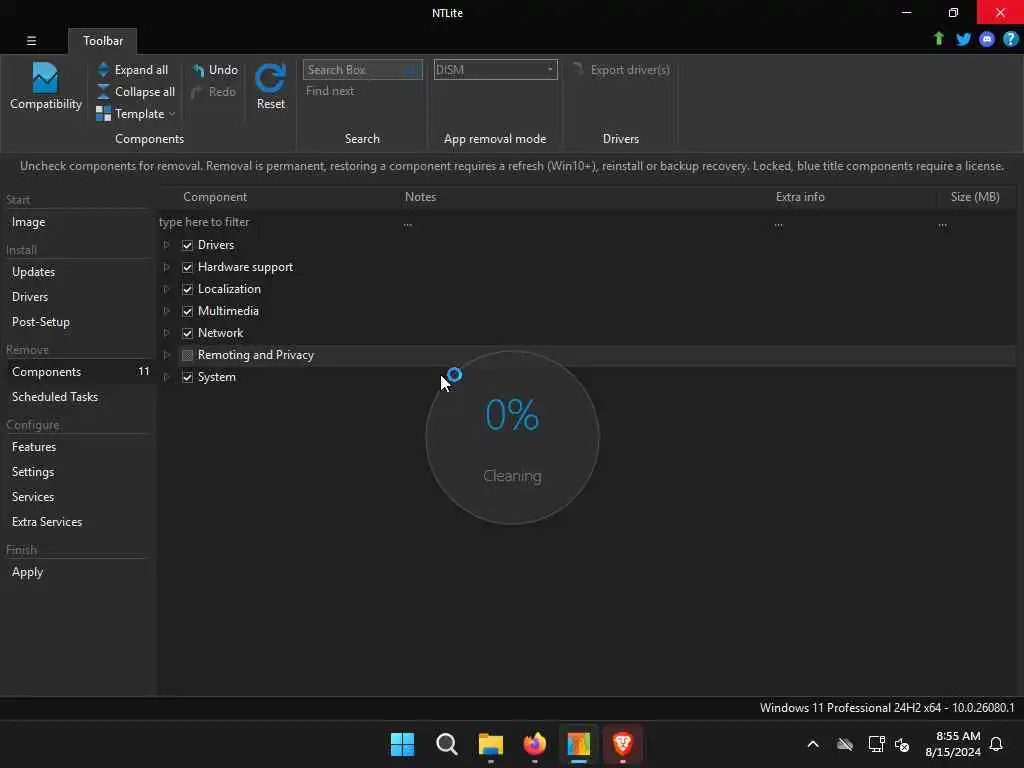Open the muted volume tray icon
Image resolution: width=1024 pixels, height=768 pixels.
coord(902,744)
